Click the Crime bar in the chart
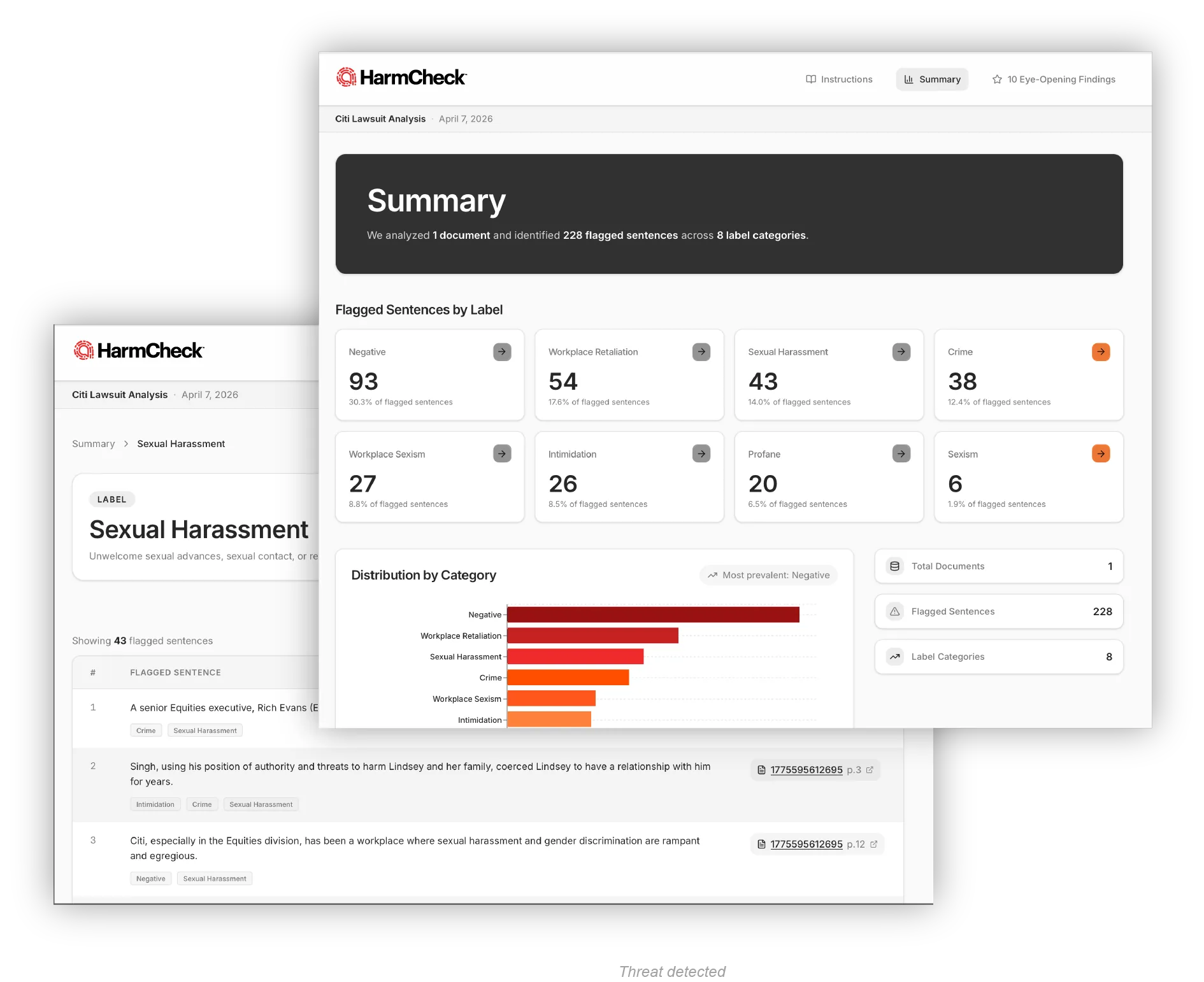 tap(568, 678)
